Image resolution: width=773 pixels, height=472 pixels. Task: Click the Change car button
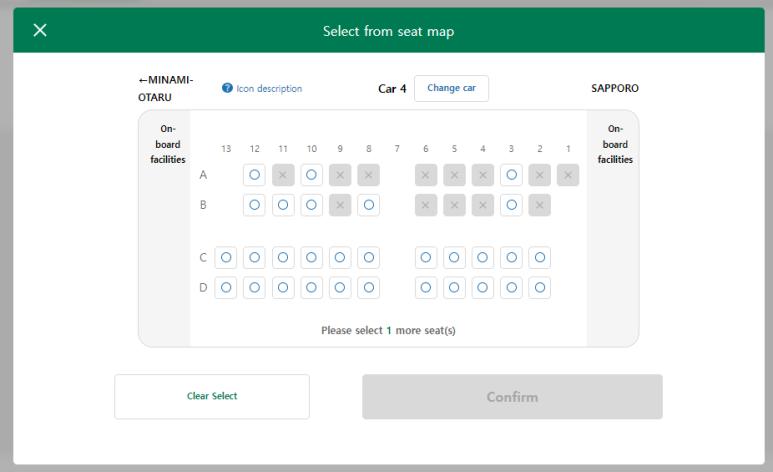(x=452, y=88)
